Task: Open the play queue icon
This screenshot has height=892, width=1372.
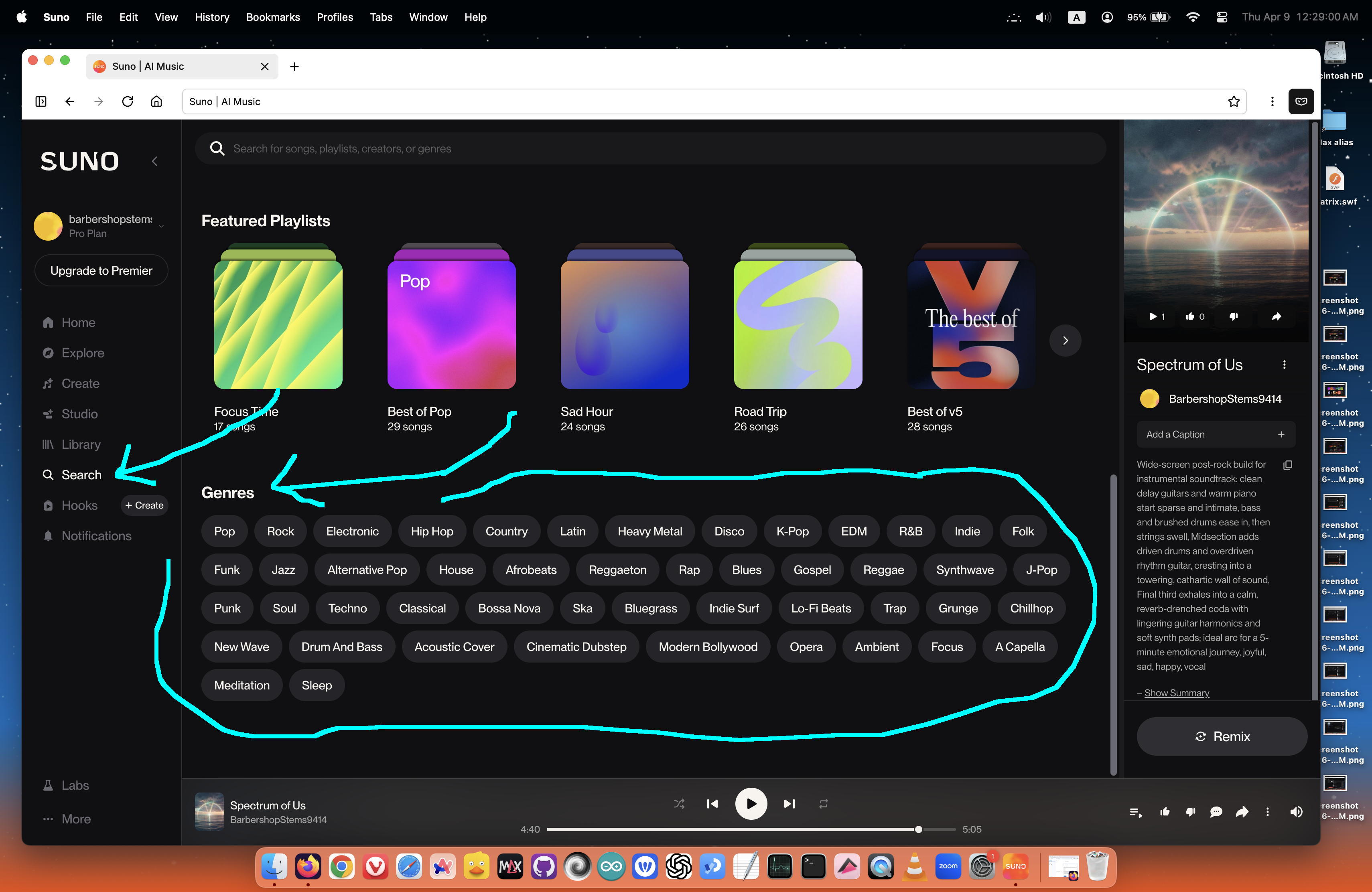Action: click(x=1136, y=812)
